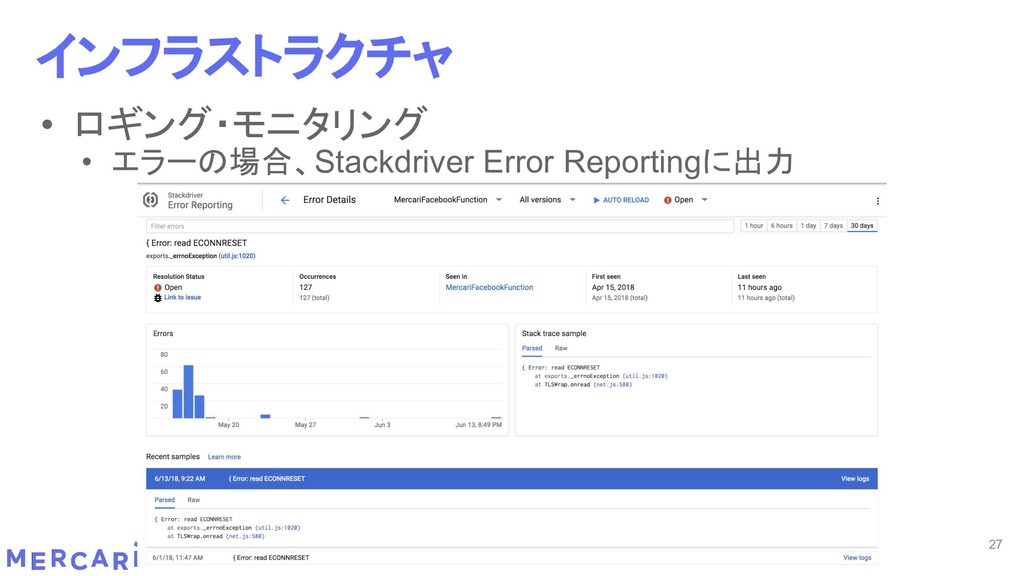Go back using the Error Details arrow

tap(285, 200)
